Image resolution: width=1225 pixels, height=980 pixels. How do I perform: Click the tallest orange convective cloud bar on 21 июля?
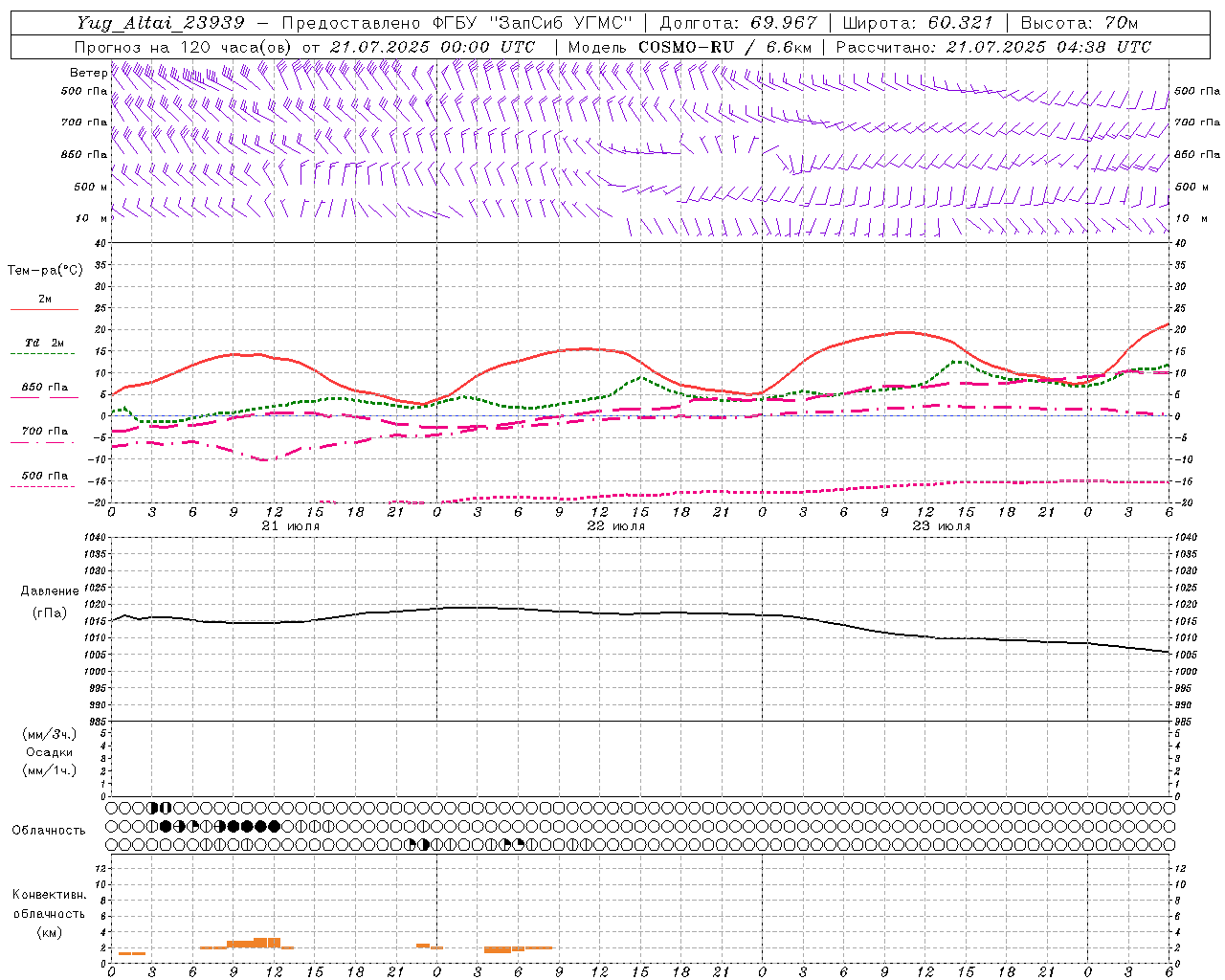(x=267, y=943)
